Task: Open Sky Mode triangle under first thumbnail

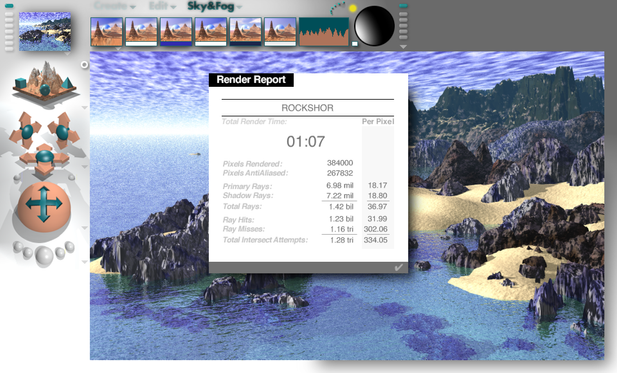Action: (118, 49)
